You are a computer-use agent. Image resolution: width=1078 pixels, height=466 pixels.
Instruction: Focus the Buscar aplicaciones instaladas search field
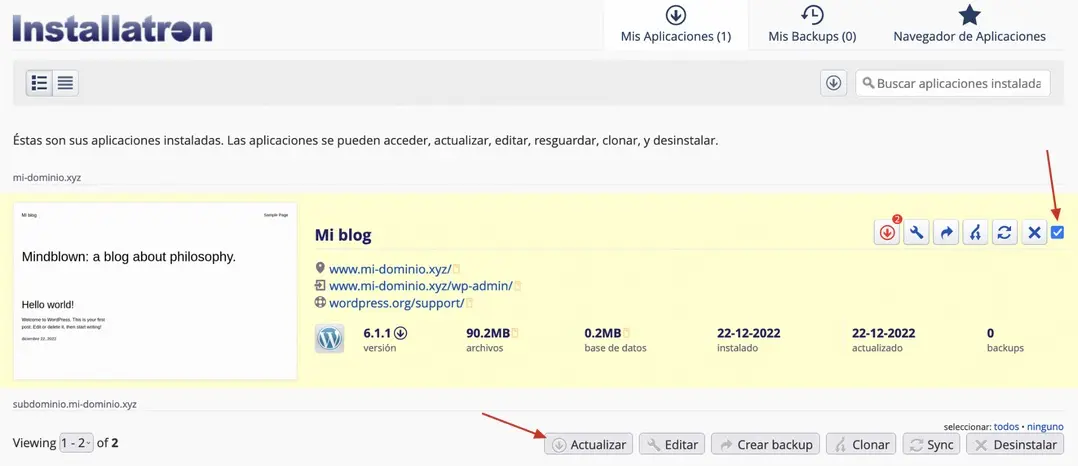(953, 83)
